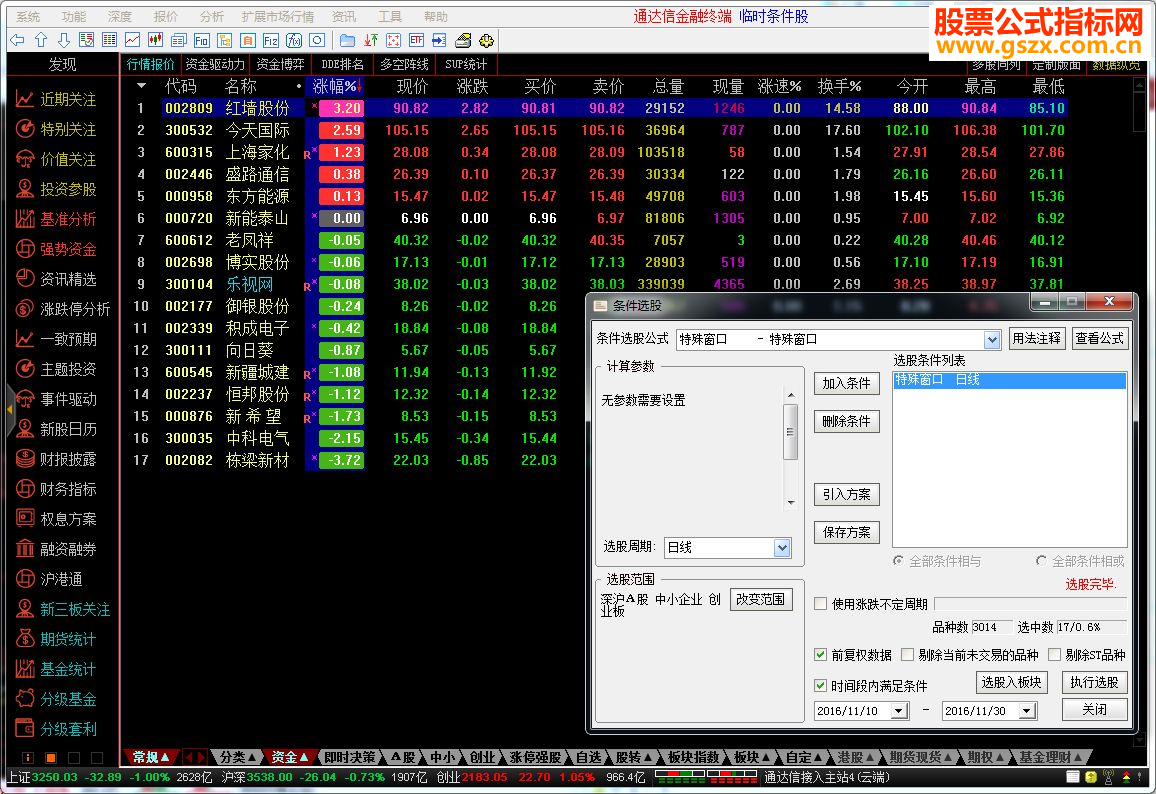
Task: Toggle 时间段内满足条件 checkbox
Action: click(x=821, y=686)
